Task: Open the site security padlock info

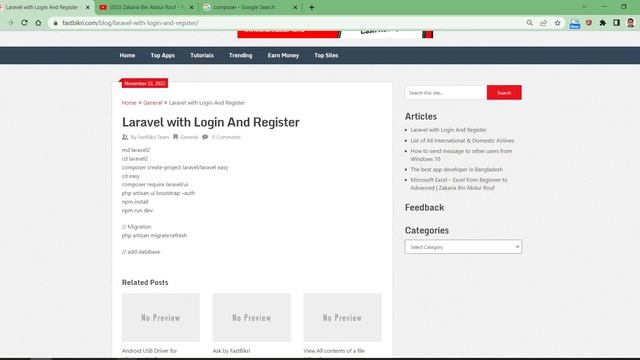Action: 56,23
